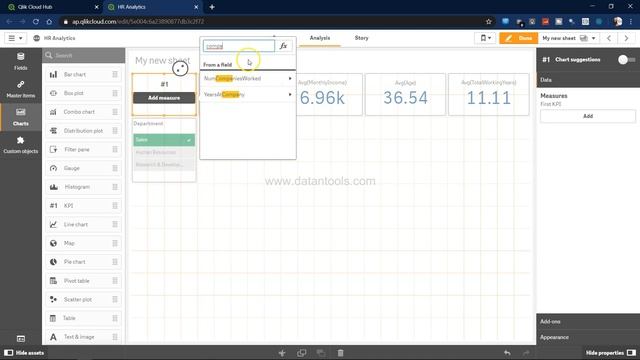Image resolution: width=640 pixels, height=360 pixels.
Task: Click the Human Resources department value
Action: click(x=164, y=152)
